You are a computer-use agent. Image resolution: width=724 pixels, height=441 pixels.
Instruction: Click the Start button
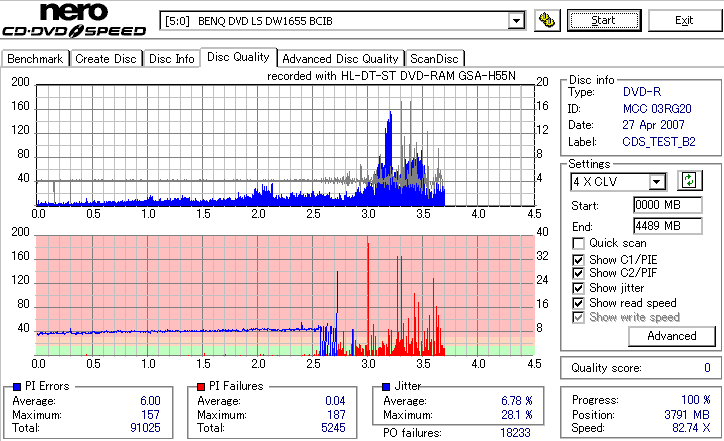(x=604, y=21)
